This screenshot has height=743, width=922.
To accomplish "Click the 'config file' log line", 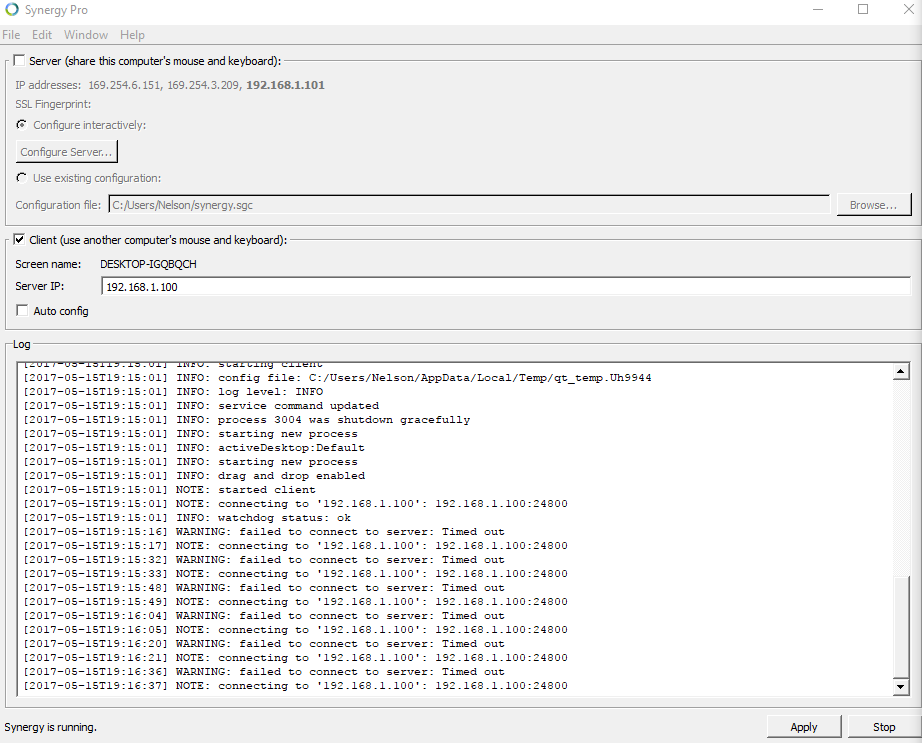I will tap(338, 377).
